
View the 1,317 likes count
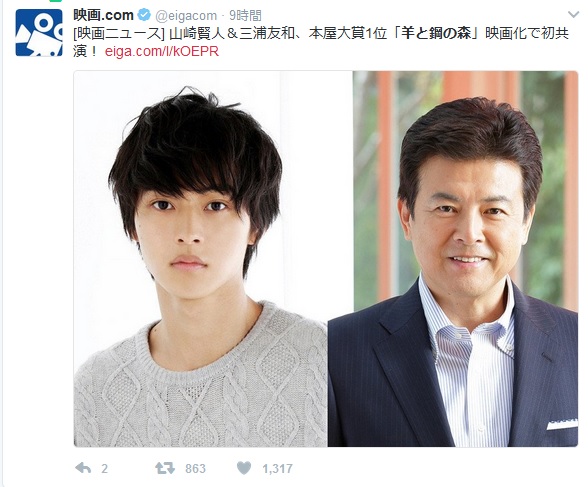click(278, 468)
